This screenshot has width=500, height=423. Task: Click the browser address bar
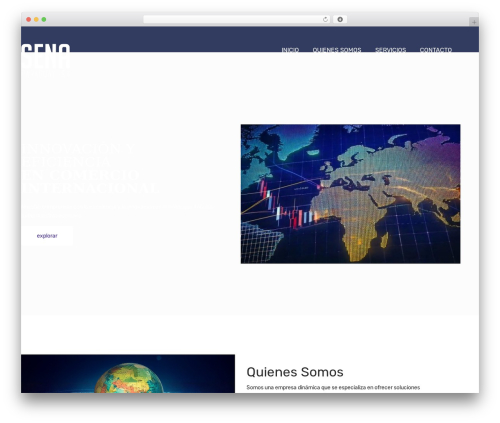tap(237, 20)
